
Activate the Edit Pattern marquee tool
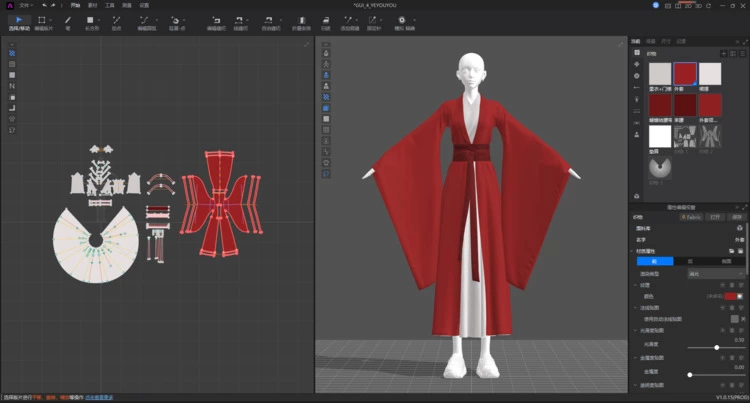pyautogui.click(x=43, y=23)
